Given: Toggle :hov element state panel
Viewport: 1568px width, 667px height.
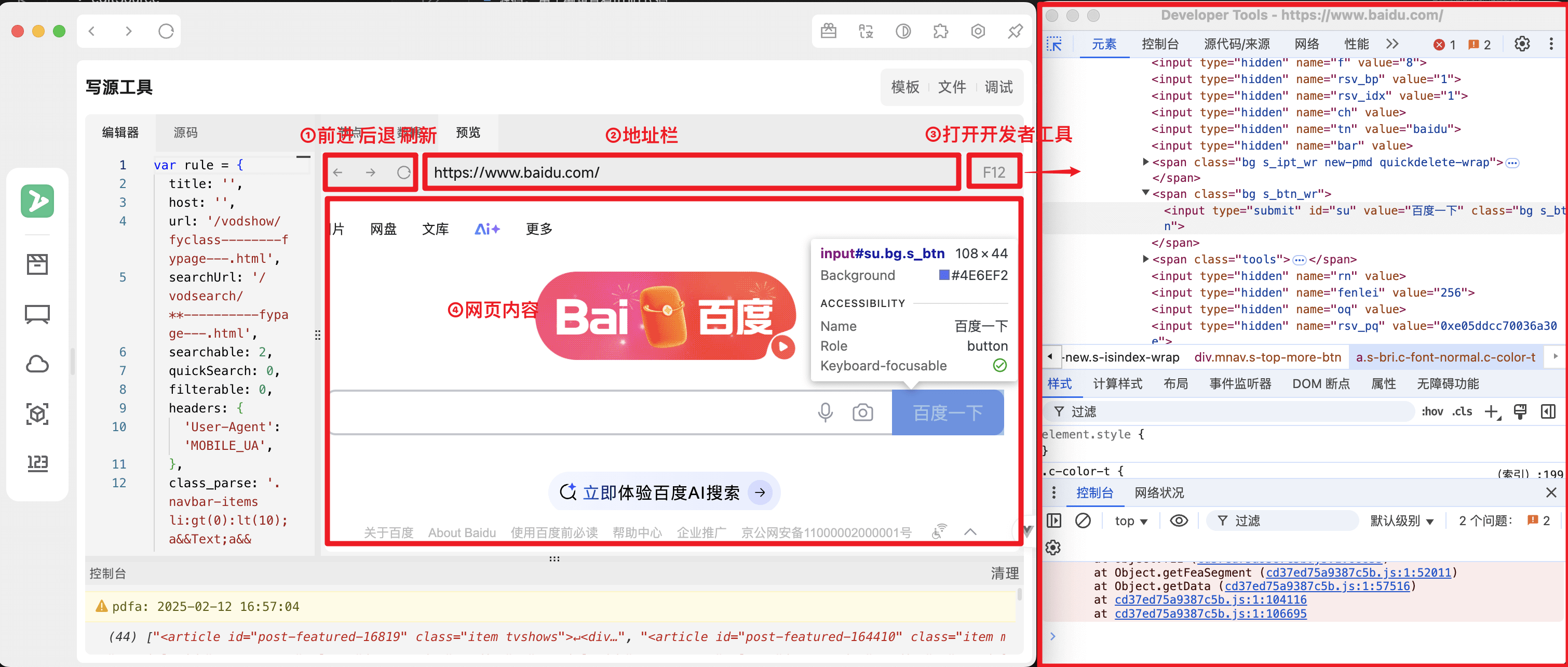Looking at the screenshot, I should (x=1431, y=412).
